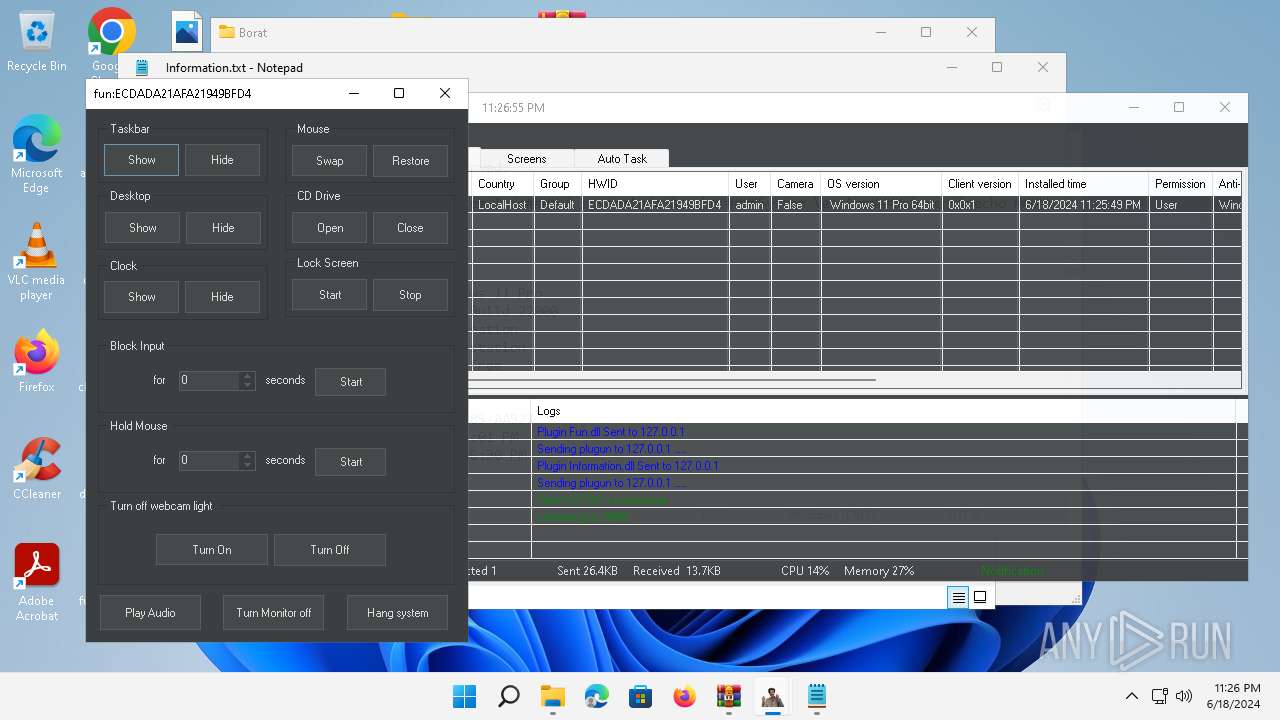Focus Hold Mouse seconds field

tap(209, 461)
